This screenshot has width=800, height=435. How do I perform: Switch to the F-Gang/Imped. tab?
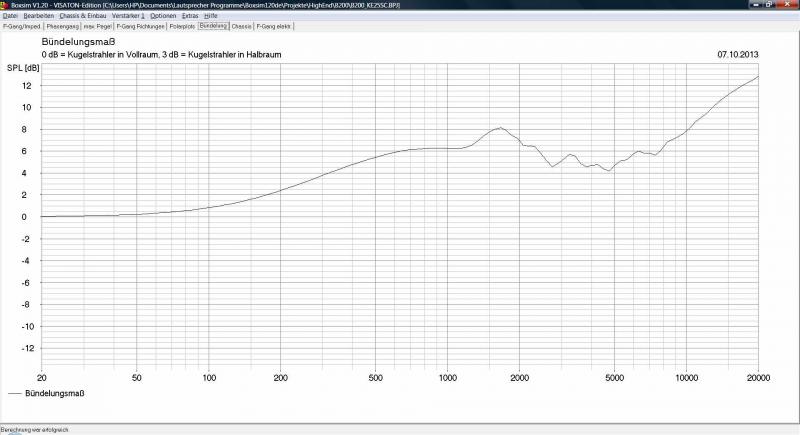[x=22, y=26]
